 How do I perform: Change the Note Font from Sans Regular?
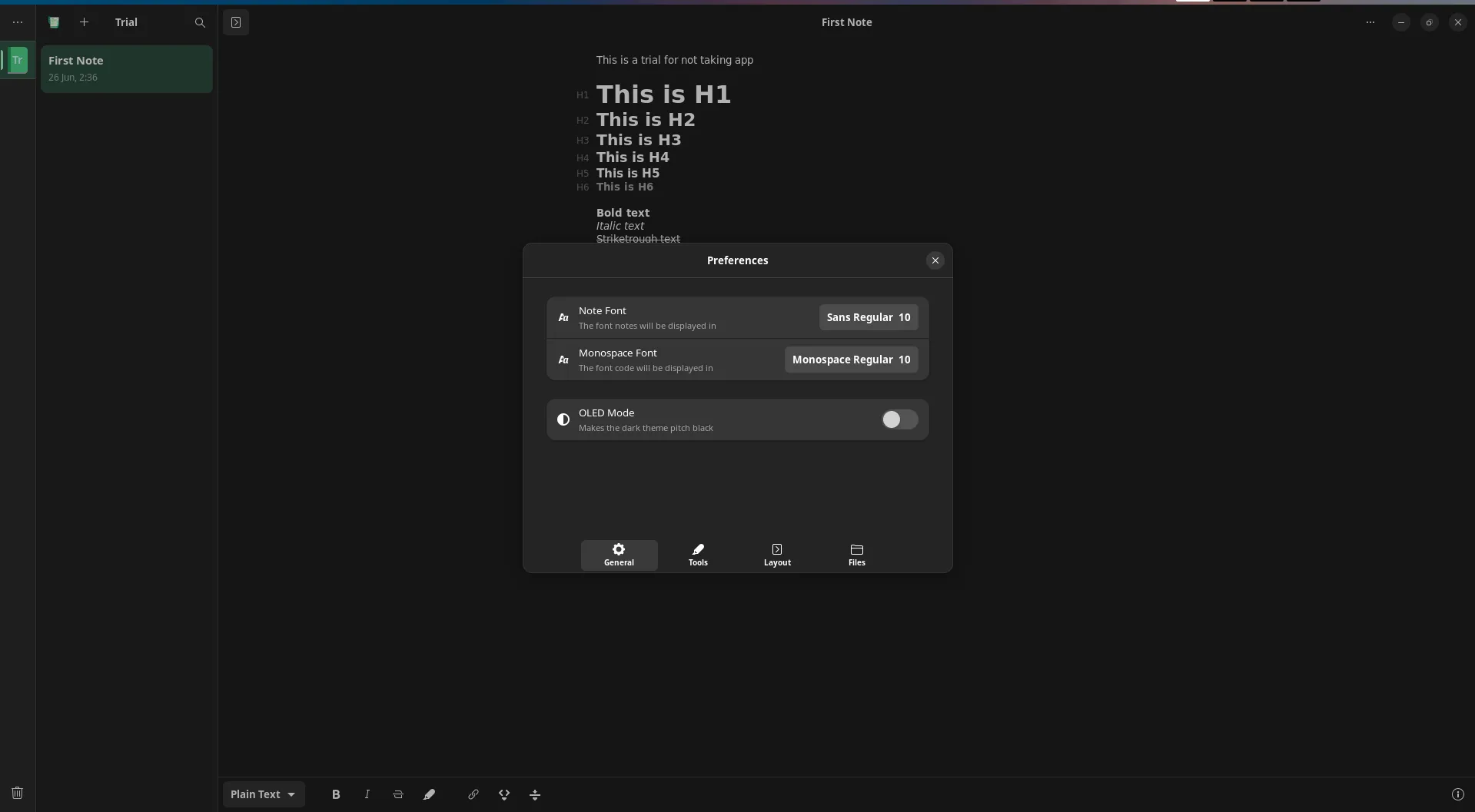point(868,317)
